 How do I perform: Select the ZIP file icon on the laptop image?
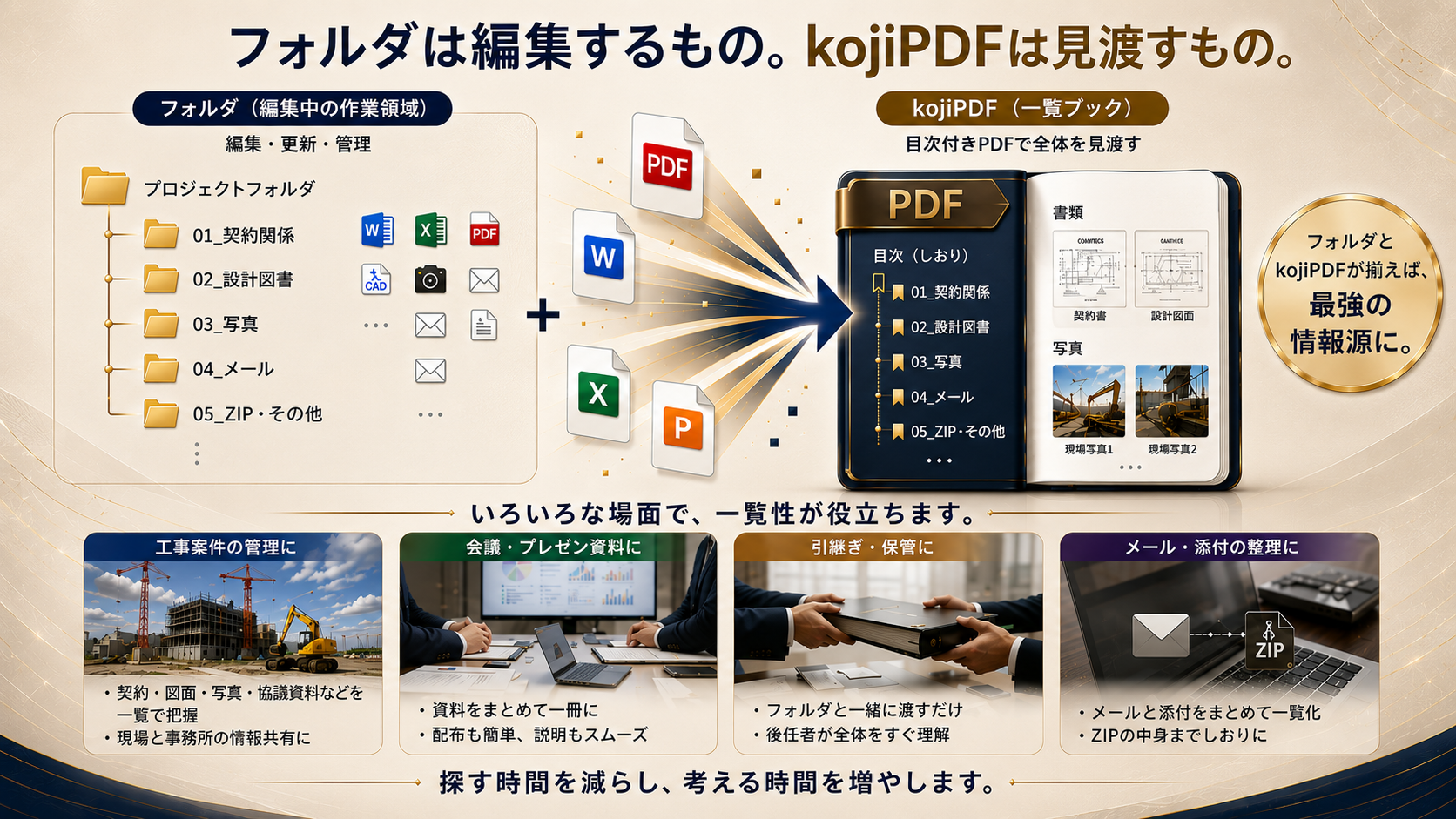1270,640
